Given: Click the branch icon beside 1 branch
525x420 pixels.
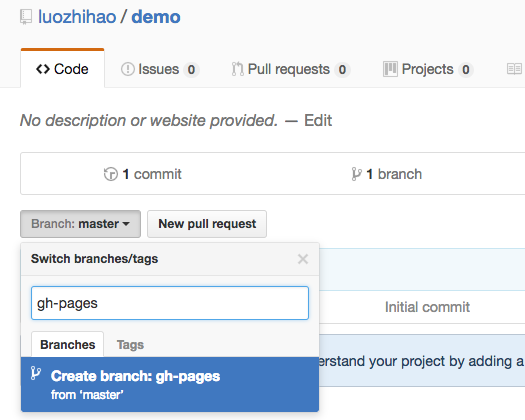Looking at the screenshot, I should pos(357,174).
